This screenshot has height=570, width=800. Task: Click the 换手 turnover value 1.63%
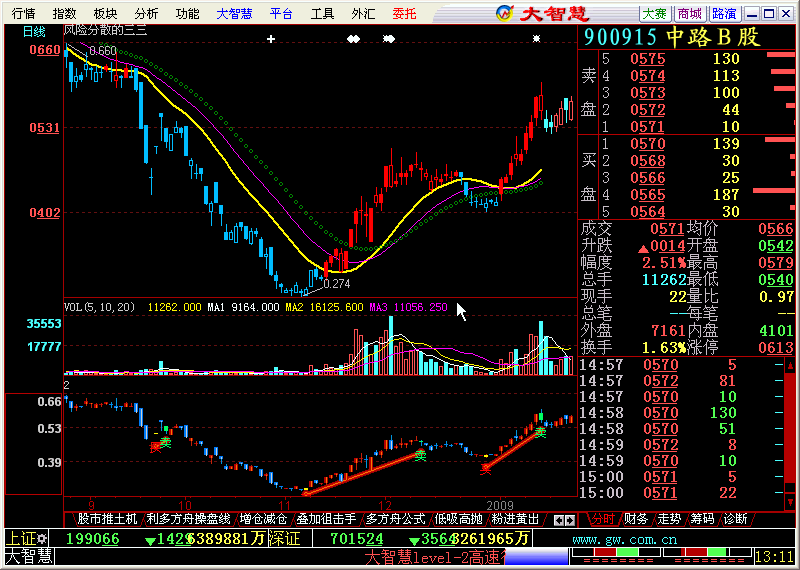[664, 348]
